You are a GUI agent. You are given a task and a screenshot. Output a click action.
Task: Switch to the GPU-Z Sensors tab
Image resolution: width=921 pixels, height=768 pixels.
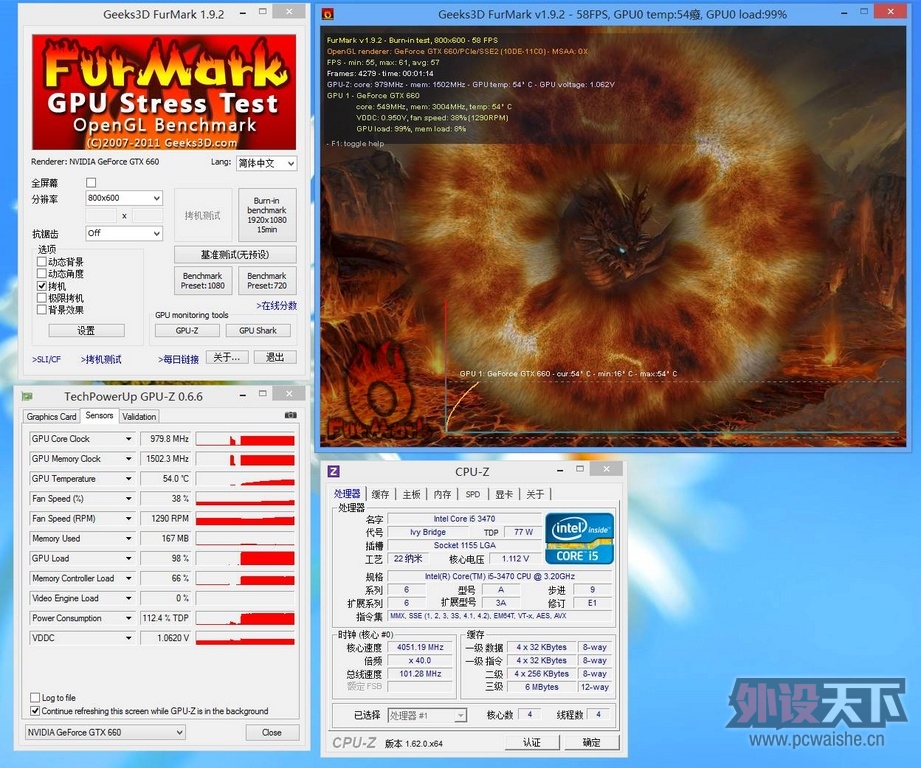pos(99,415)
